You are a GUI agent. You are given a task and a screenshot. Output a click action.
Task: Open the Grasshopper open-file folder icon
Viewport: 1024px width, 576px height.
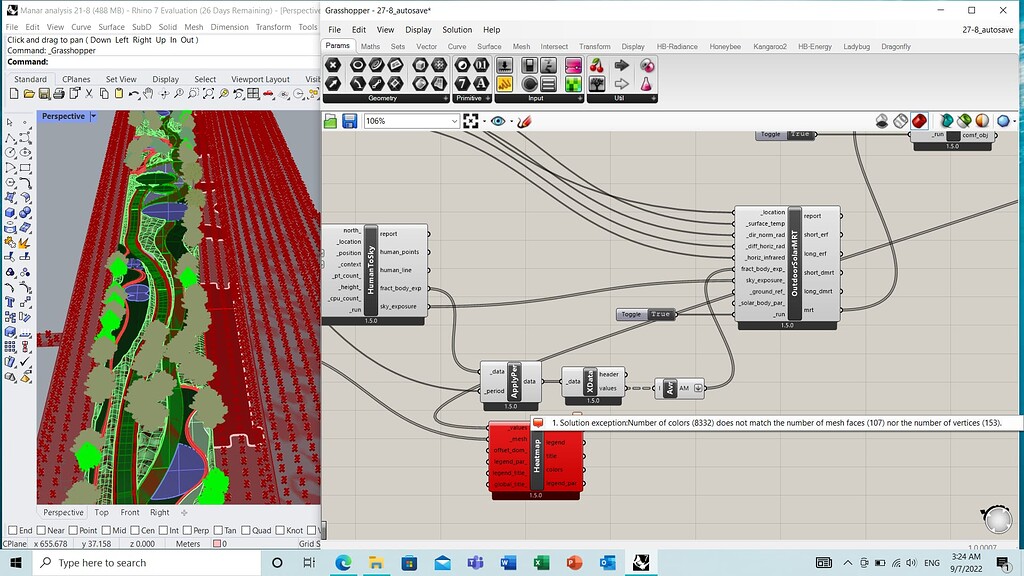pos(331,121)
